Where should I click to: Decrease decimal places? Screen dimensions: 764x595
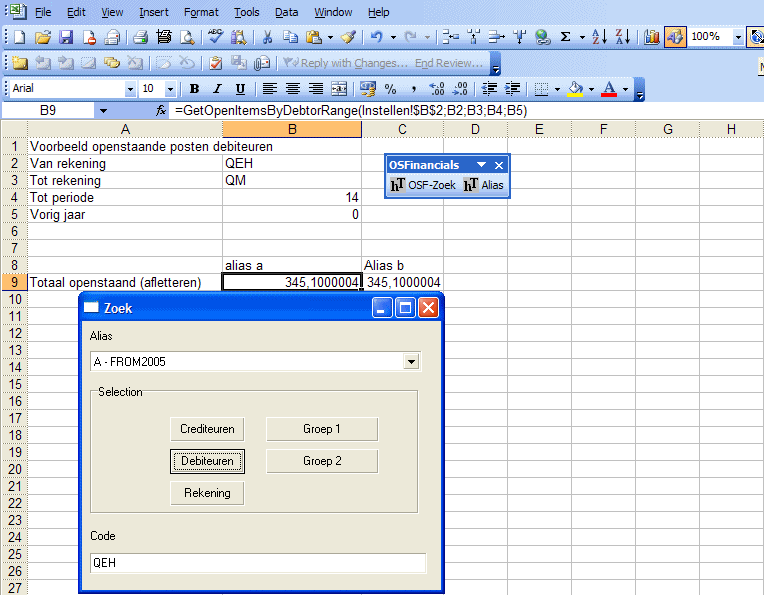click(x=460, y=89)
